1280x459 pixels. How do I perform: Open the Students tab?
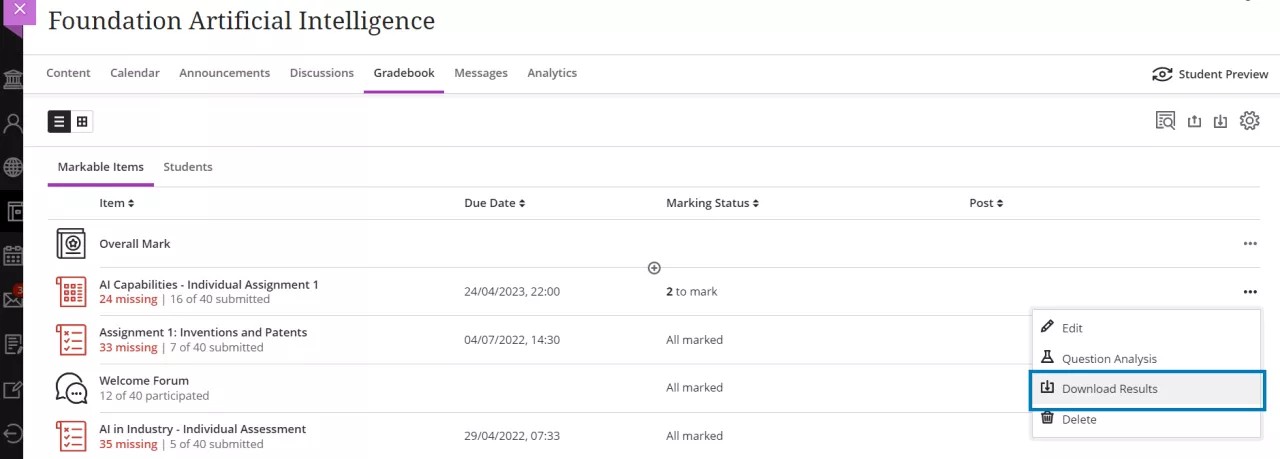click(188, 167)
